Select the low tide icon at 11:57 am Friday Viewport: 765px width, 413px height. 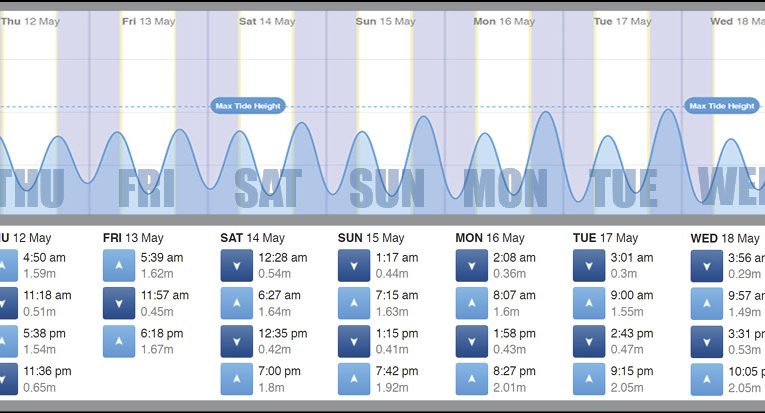click(x=119, y=302)
